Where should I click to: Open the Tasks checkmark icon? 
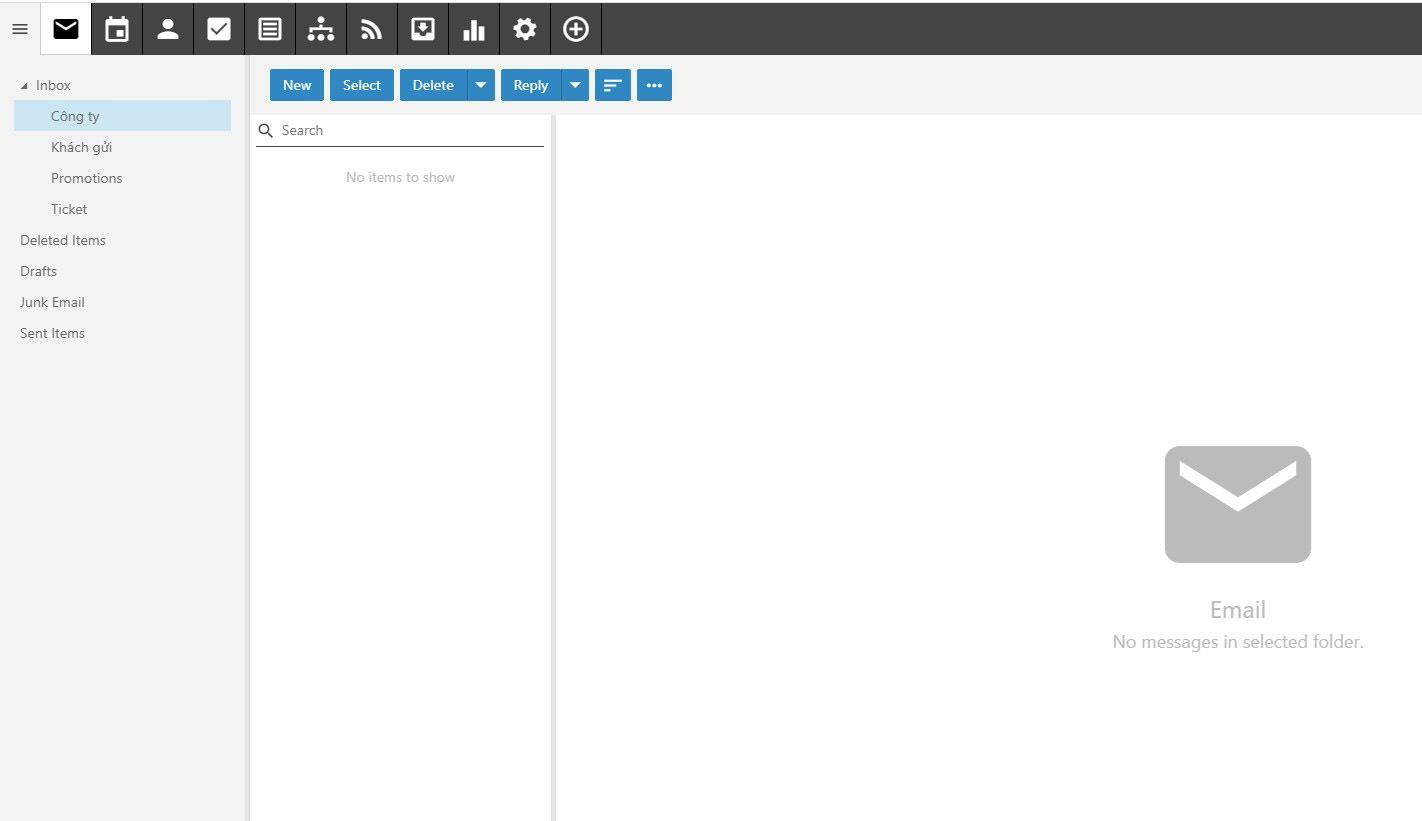point(219,29)
